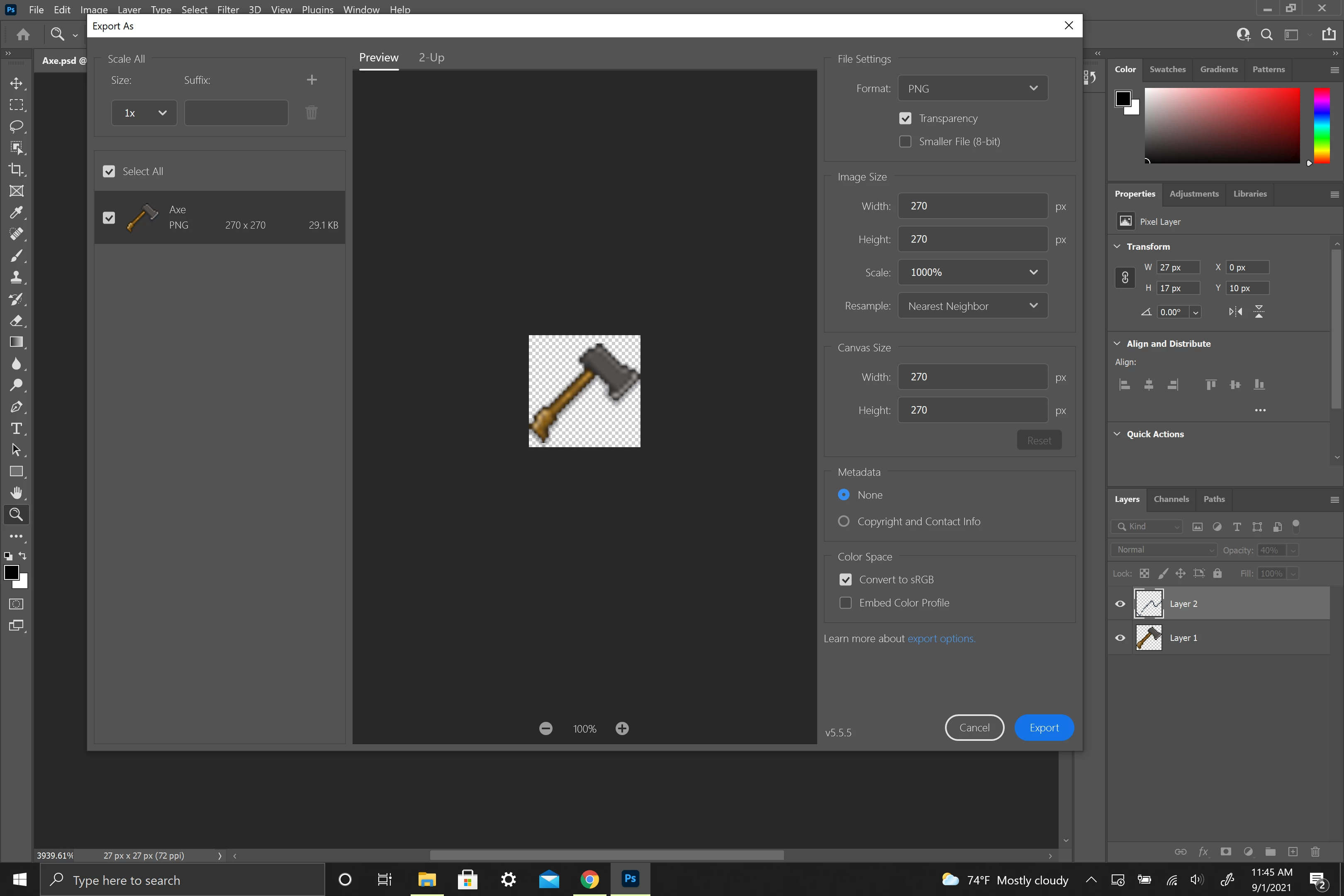Add a new export size with plus icon
Viewport: 1344px width, 896px height.
[312, 80]
